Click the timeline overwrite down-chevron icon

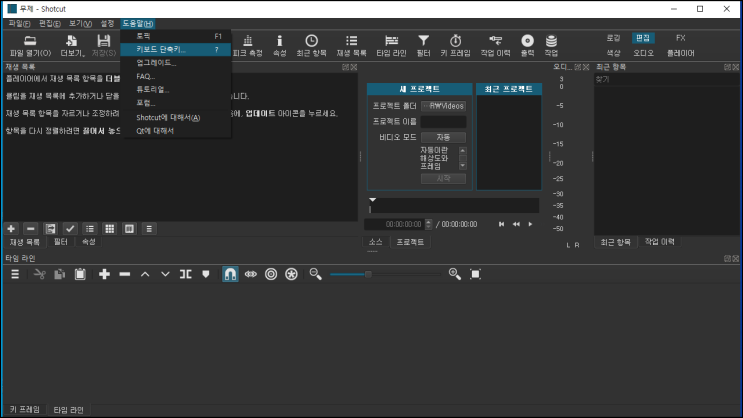165,274
